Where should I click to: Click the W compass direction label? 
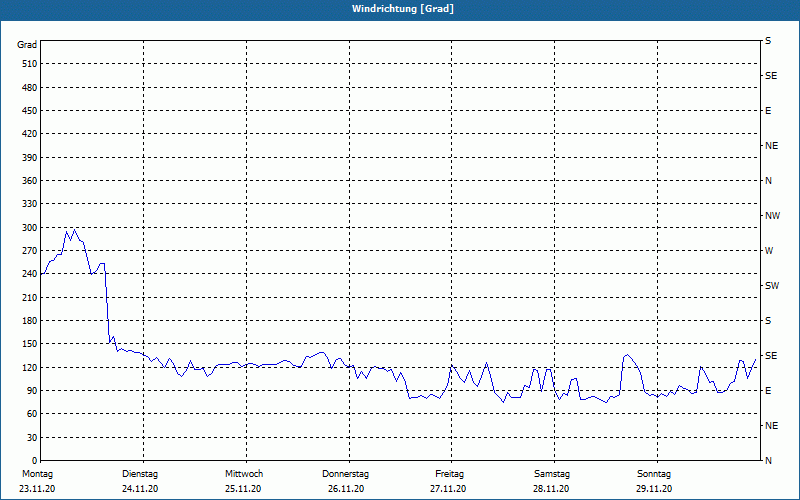point(769,251)
